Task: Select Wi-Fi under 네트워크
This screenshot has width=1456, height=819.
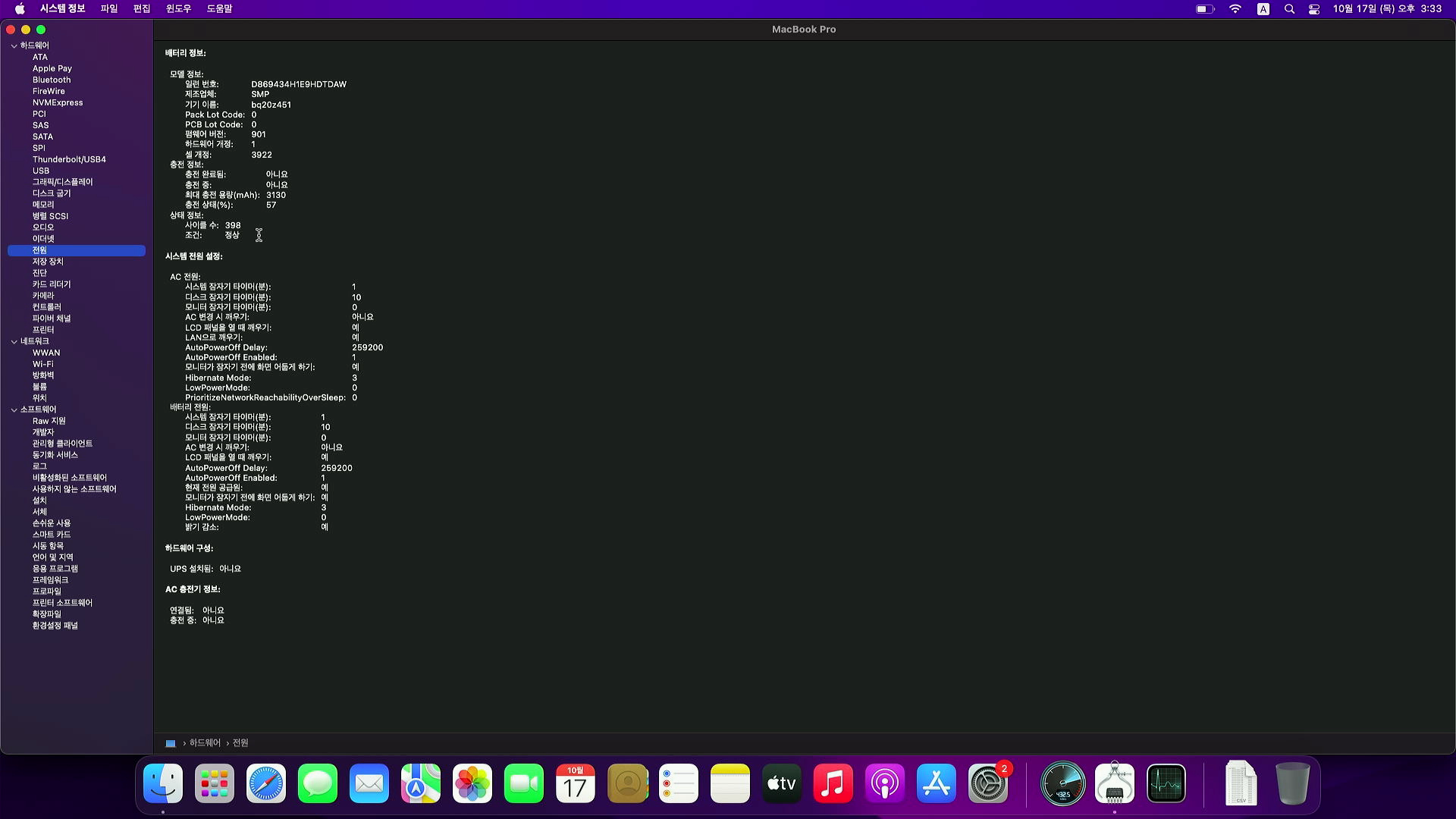Action: [42, 364]
